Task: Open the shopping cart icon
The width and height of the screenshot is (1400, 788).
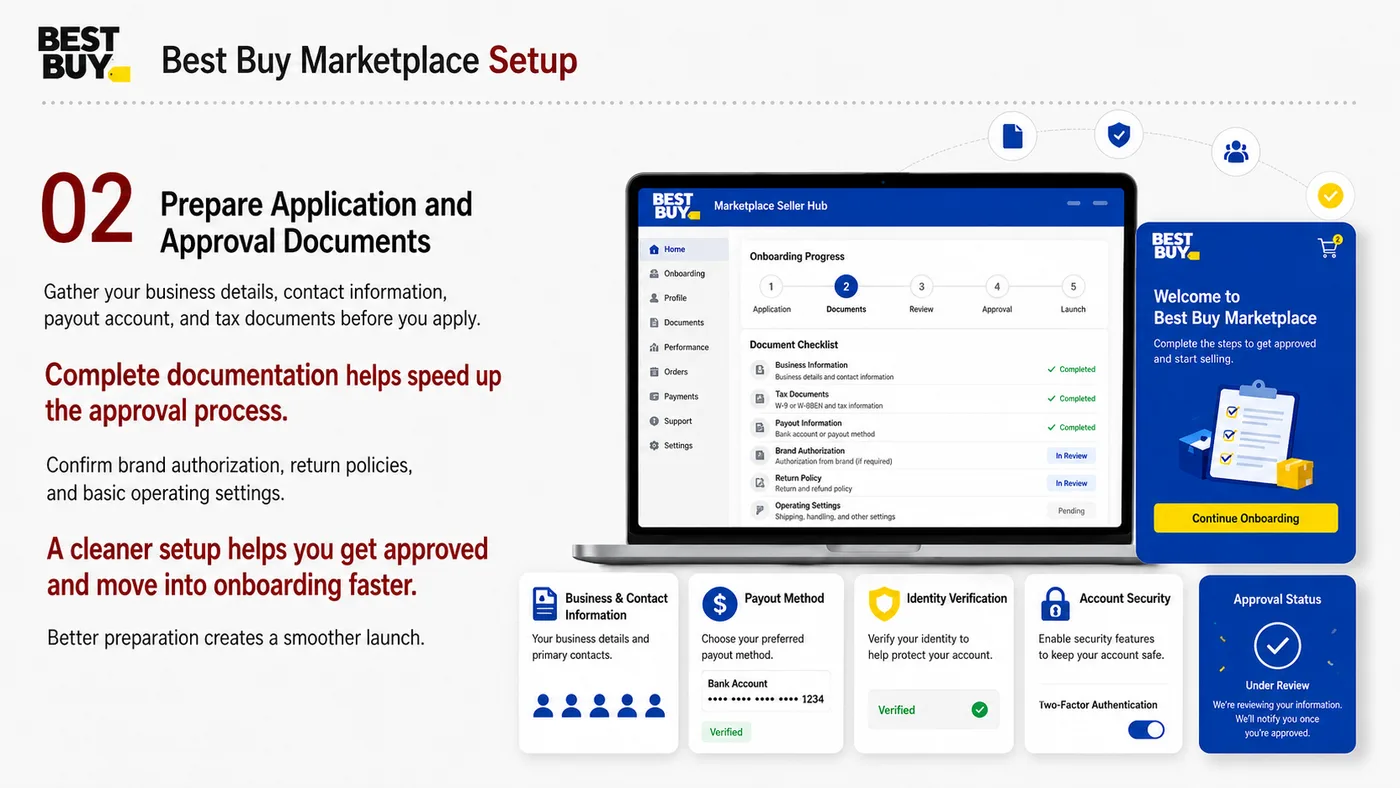Action: point(1329,246)
